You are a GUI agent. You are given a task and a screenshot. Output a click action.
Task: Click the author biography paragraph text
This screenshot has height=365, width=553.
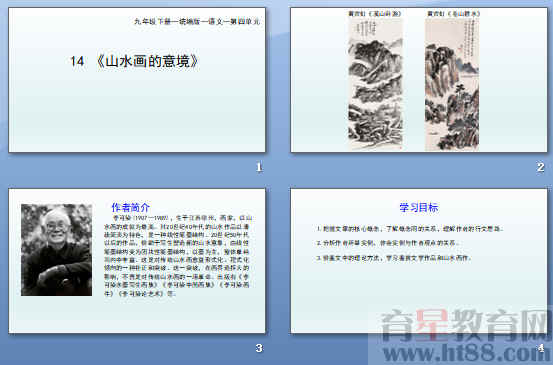178,255
